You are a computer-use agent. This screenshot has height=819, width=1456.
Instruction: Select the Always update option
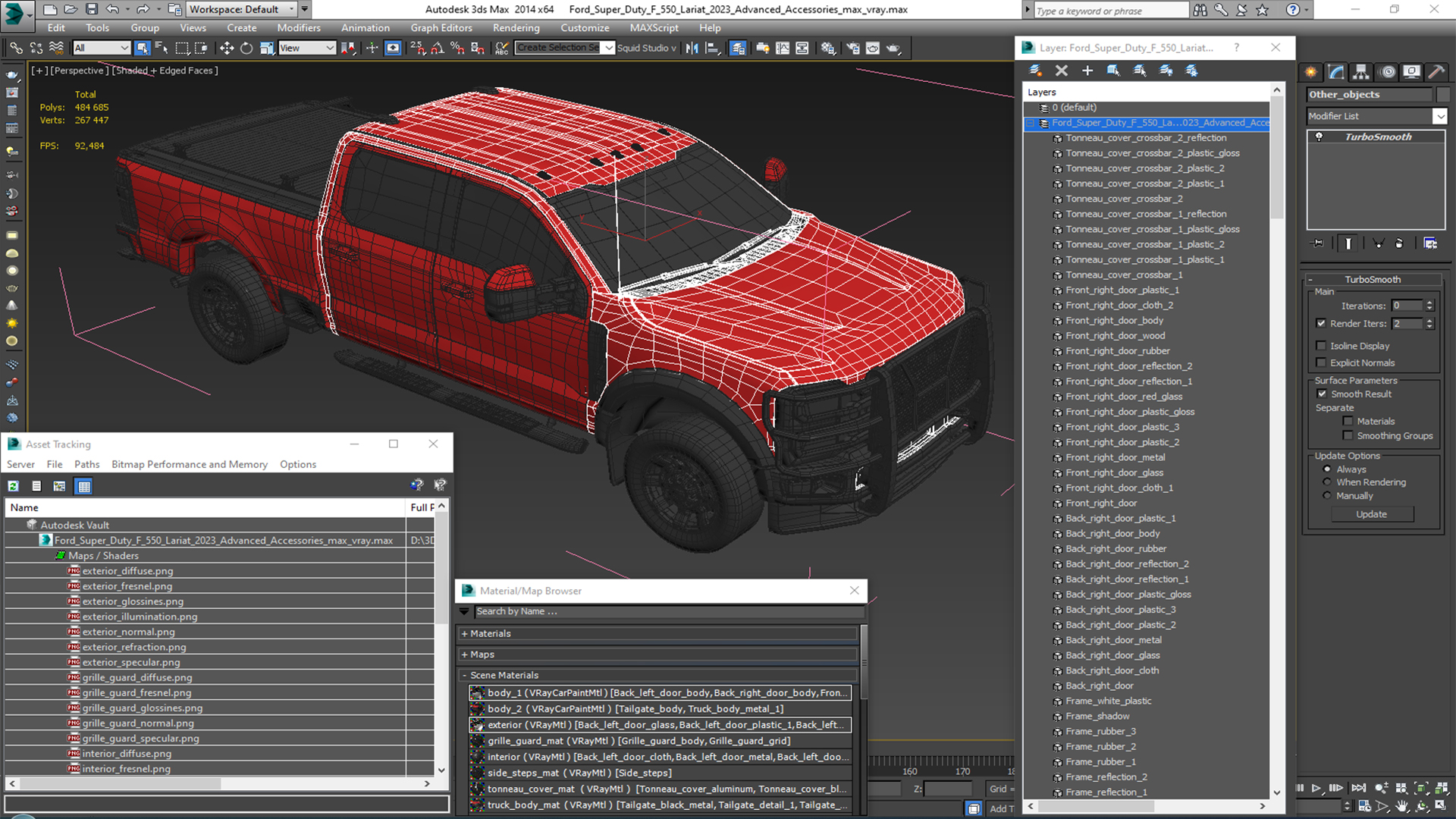click(1327, 469)
